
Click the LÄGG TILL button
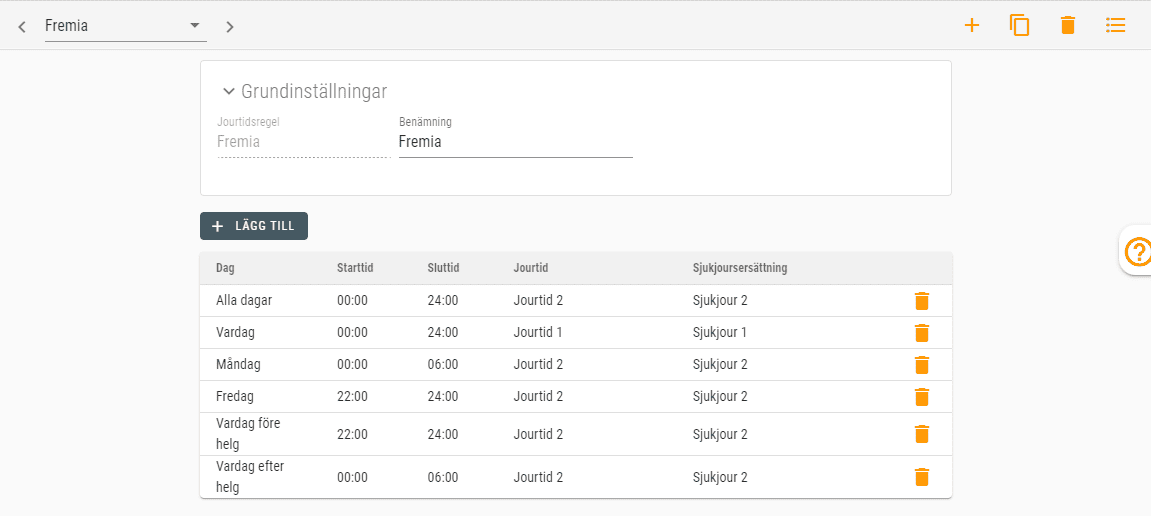[x=254, y=226]
